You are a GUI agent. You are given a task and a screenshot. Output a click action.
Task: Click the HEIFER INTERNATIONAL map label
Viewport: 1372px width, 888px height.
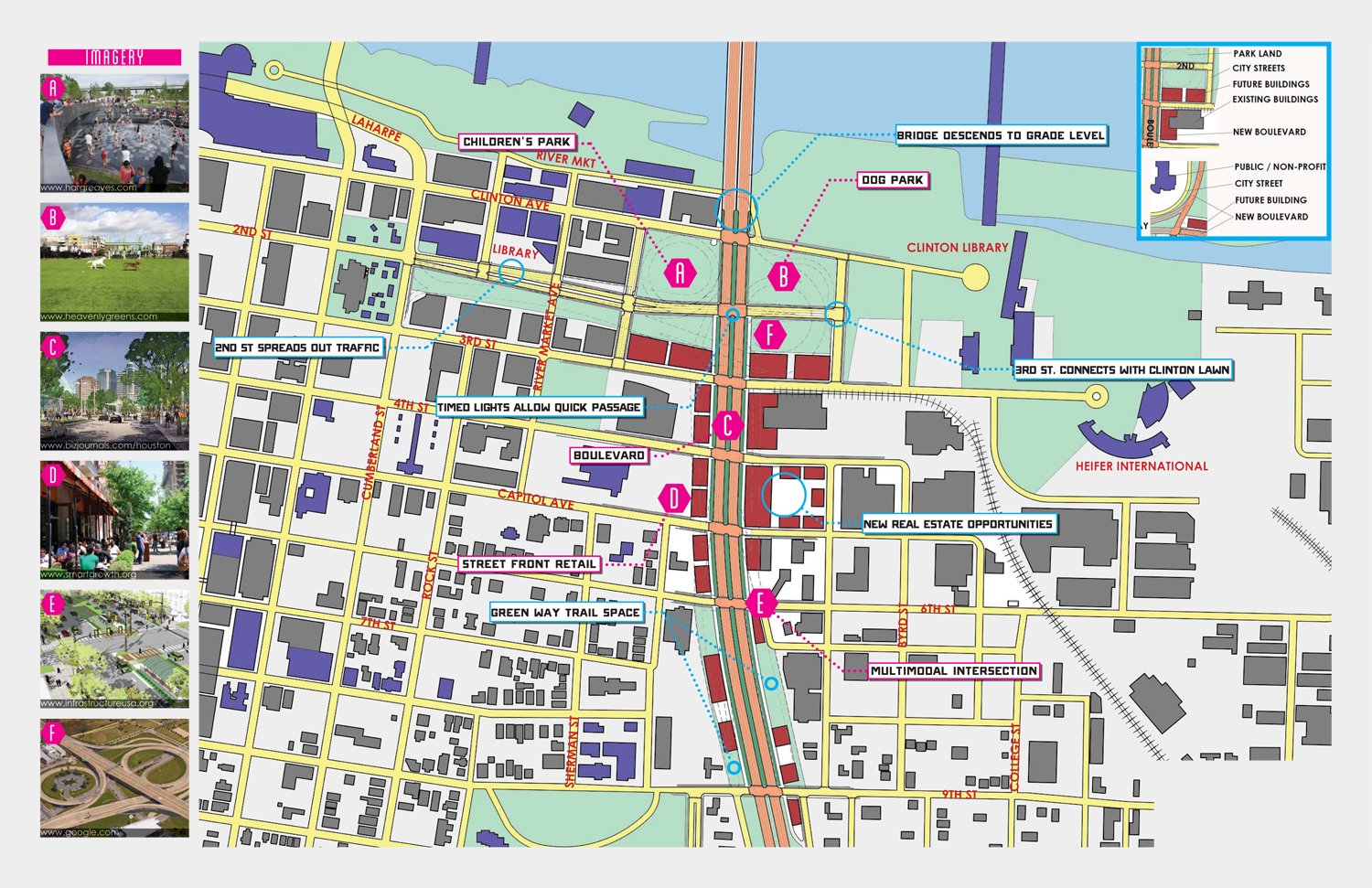point(1142,466)
